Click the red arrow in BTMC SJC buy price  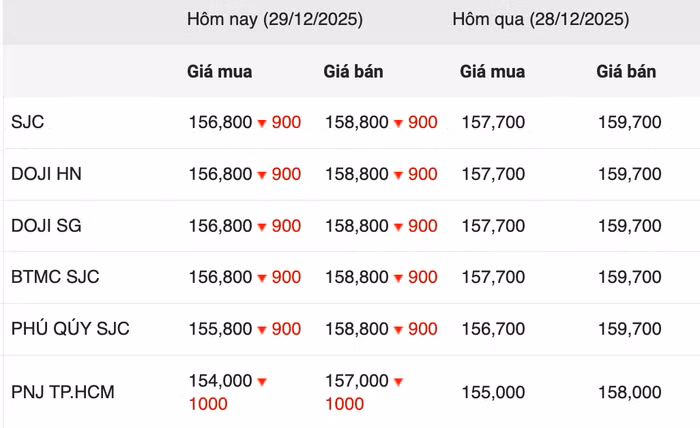(x=262, y=278)
